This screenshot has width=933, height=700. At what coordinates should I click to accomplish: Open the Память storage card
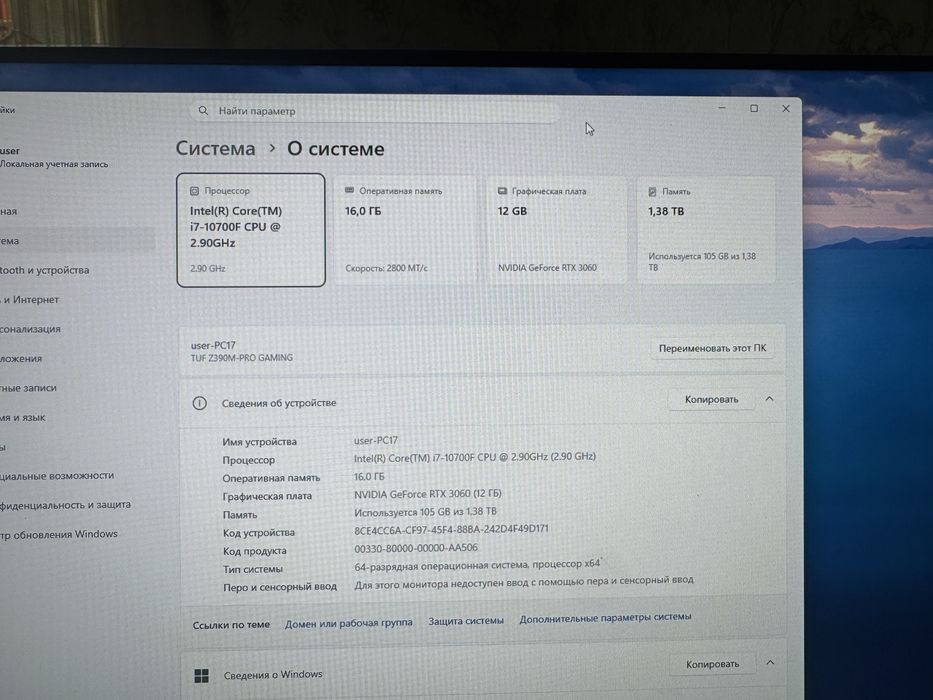click(x=706, y=230)
